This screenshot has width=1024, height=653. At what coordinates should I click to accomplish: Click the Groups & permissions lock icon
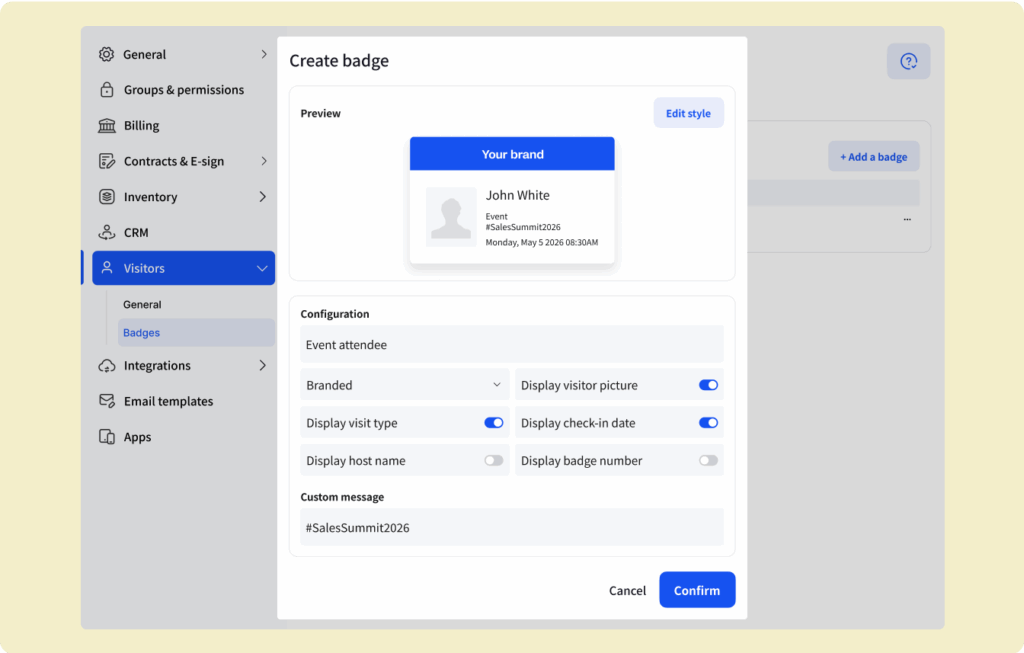pyautogui.click(x=107, y=89)
